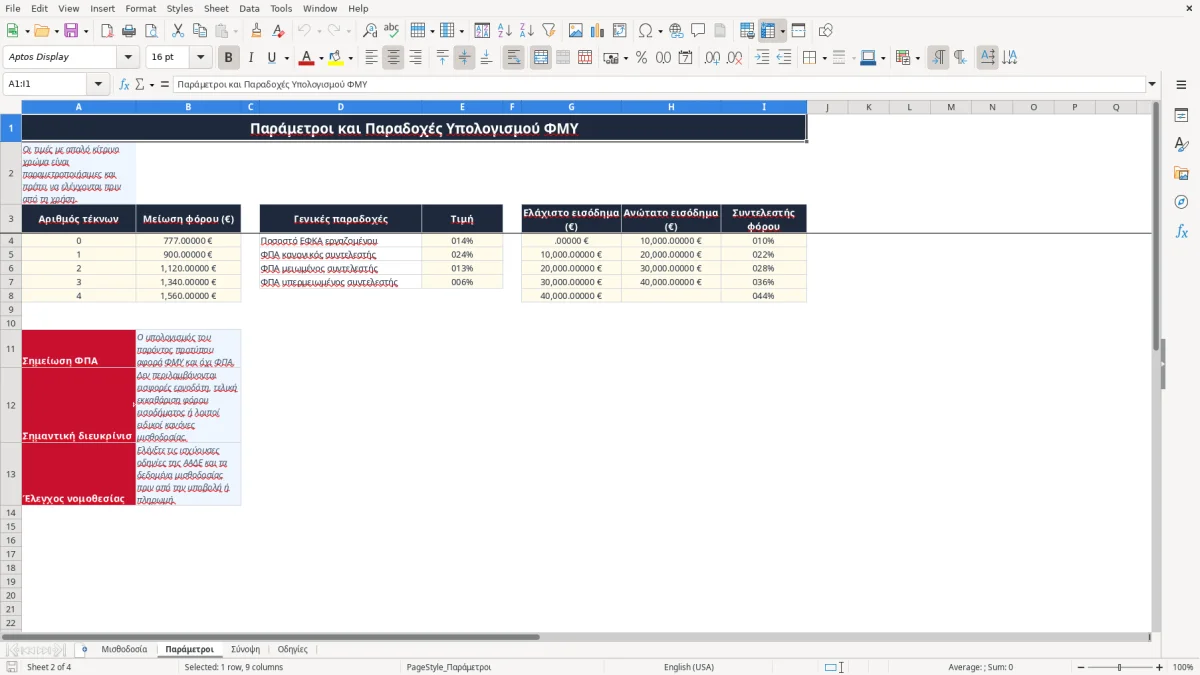
Task: Open the Find & Replace tool
Action: point(370,31)
